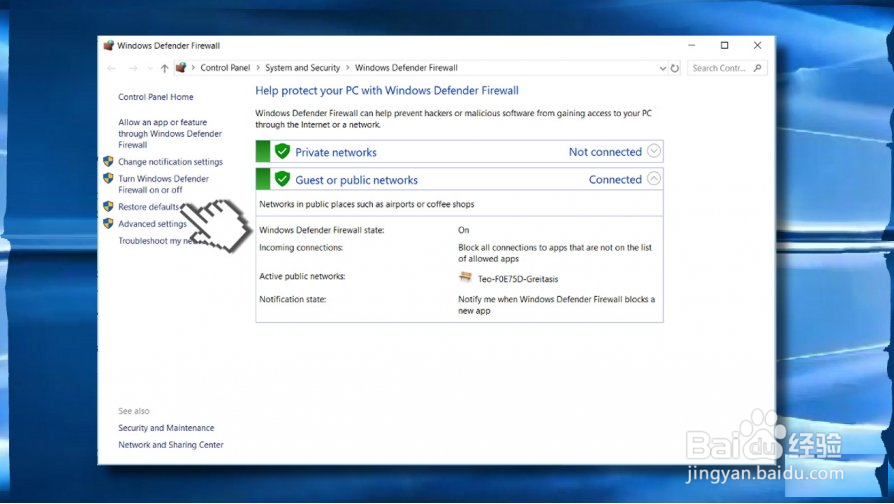This screenshot has width=894, height=504.
Task: Click shield icon beside Restore defaults
Action: [108, 206]
